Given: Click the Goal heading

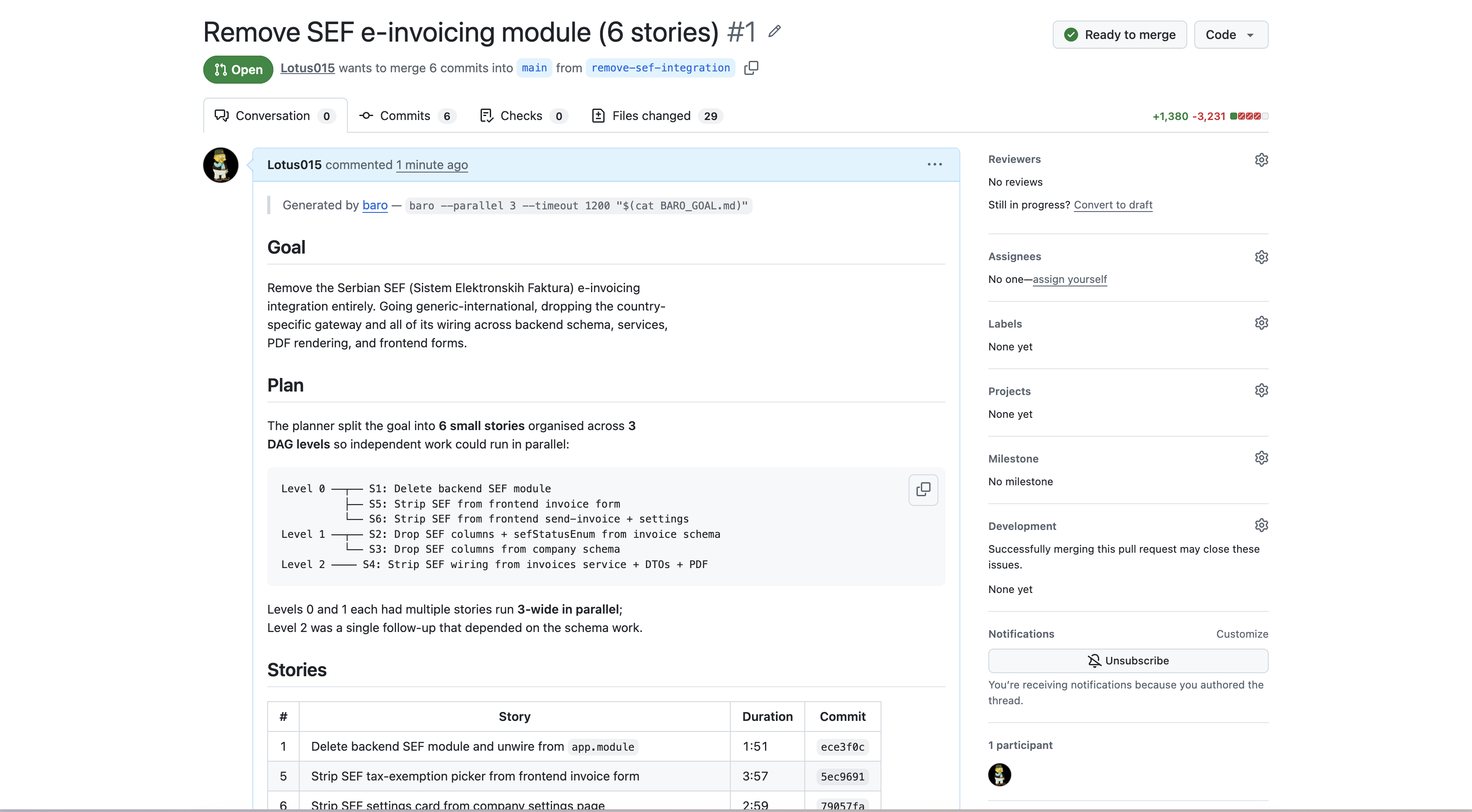Looking at the screenshot, I should [286, 247].
